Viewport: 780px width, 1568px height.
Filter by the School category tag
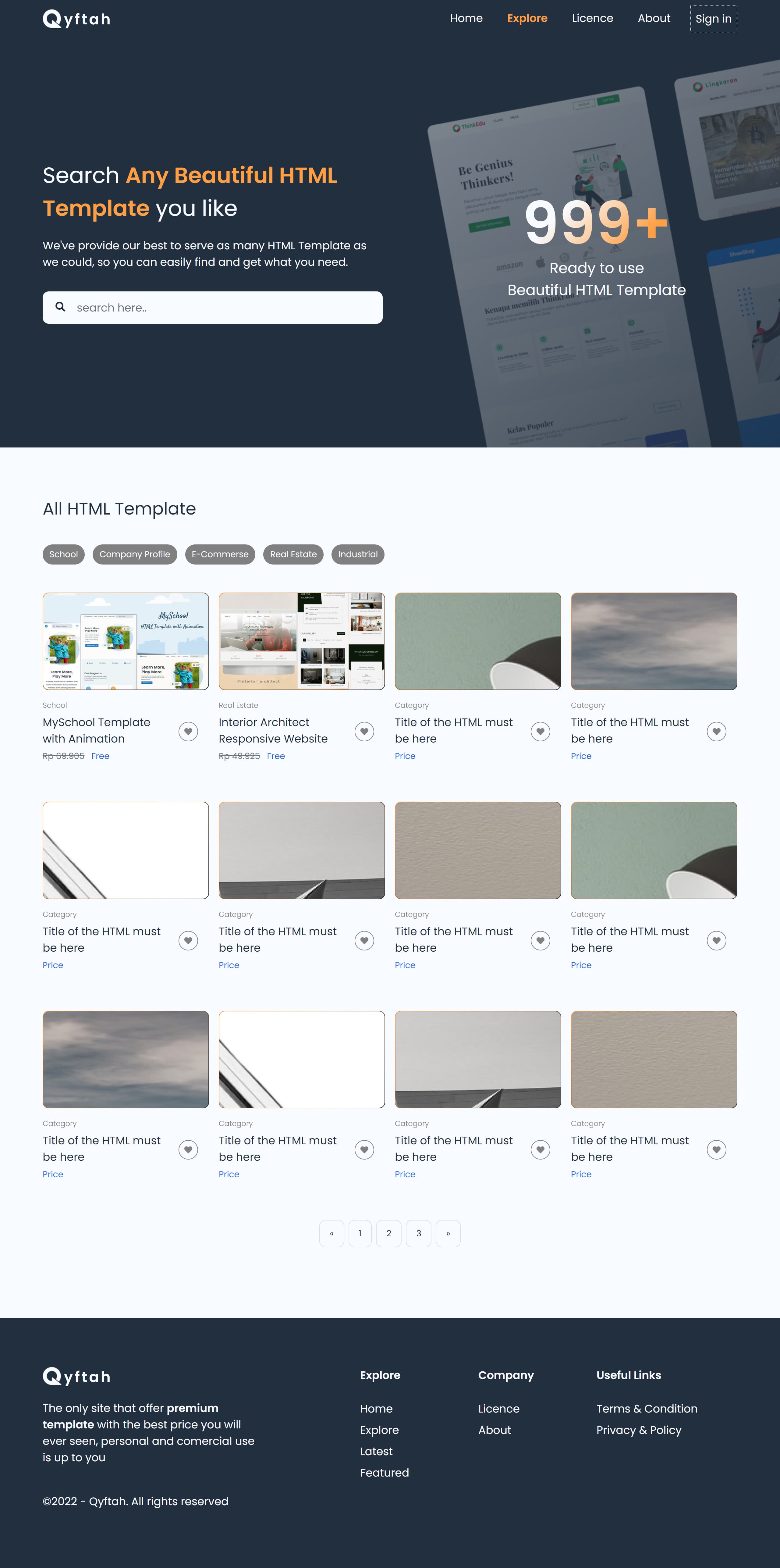[x=63, y=554]
